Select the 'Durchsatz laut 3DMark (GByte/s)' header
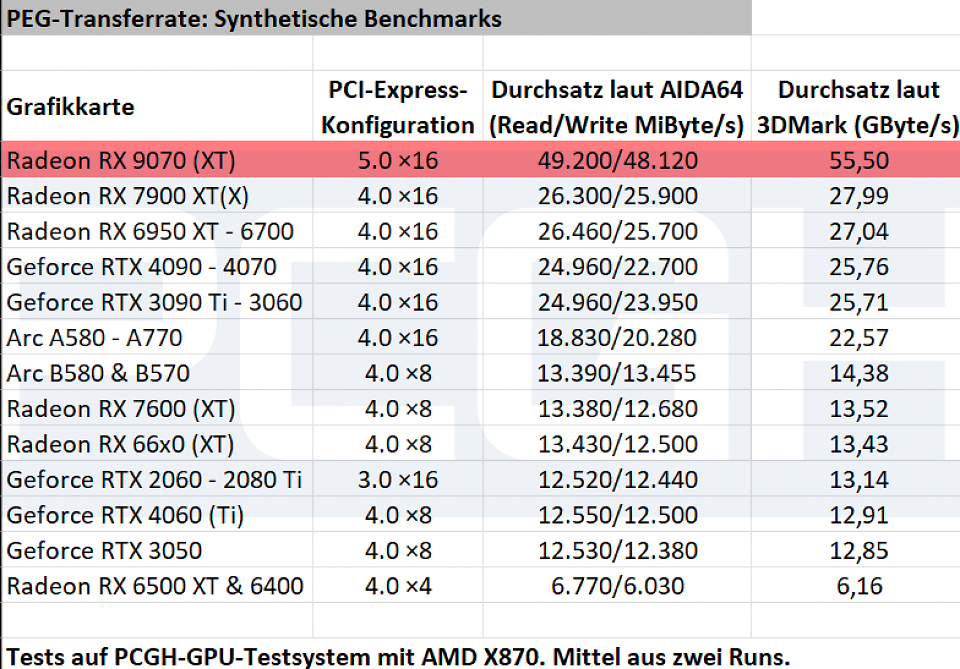Image resolution: width=960 pixels, height=669 pixels. click(857, 107)
